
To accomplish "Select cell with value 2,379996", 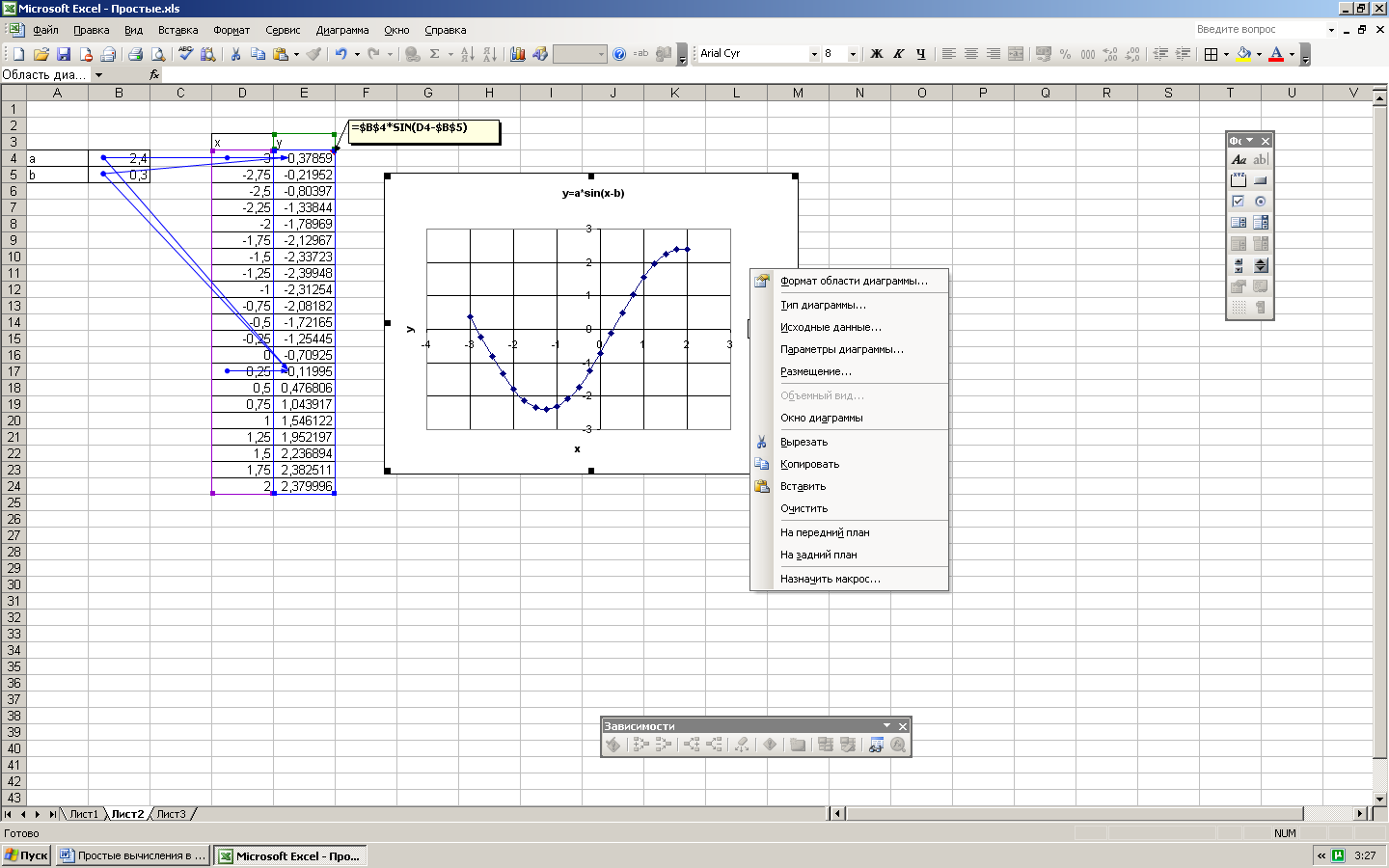I will [305, 486].
